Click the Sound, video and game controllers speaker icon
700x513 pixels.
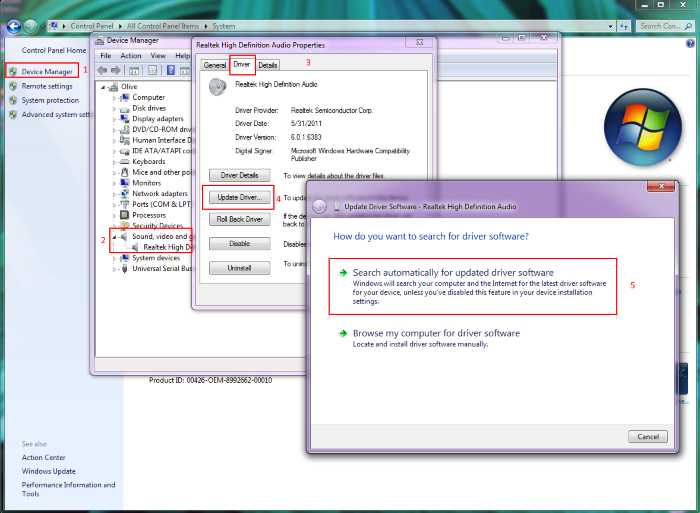tap(125, 237)
